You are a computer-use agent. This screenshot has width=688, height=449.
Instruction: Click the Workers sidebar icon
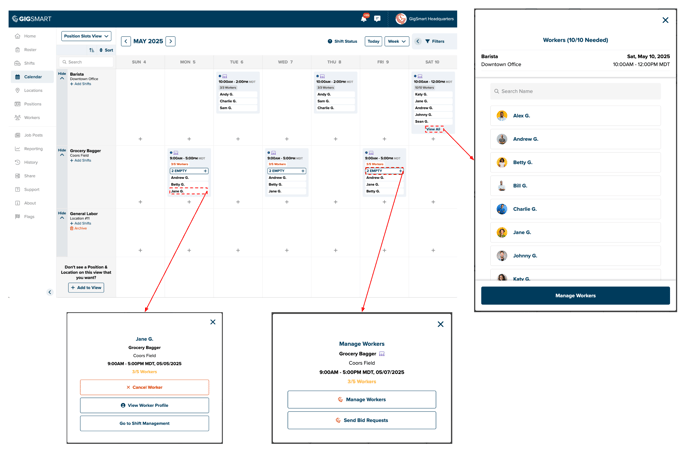(18, 118)
